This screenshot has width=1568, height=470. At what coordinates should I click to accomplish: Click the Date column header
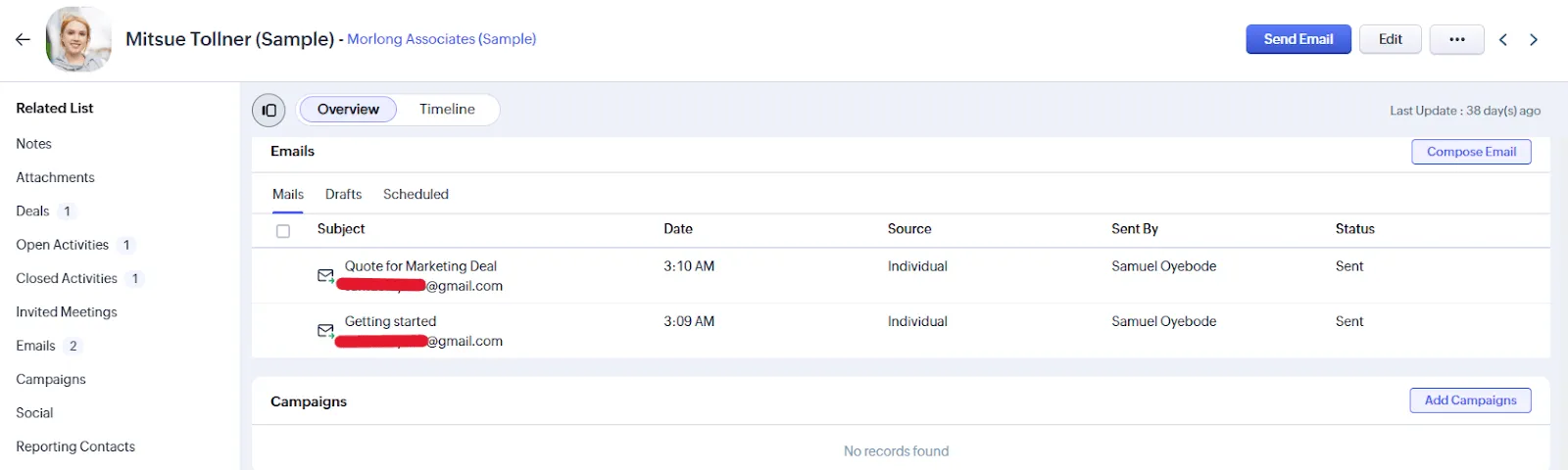point(678,229)
